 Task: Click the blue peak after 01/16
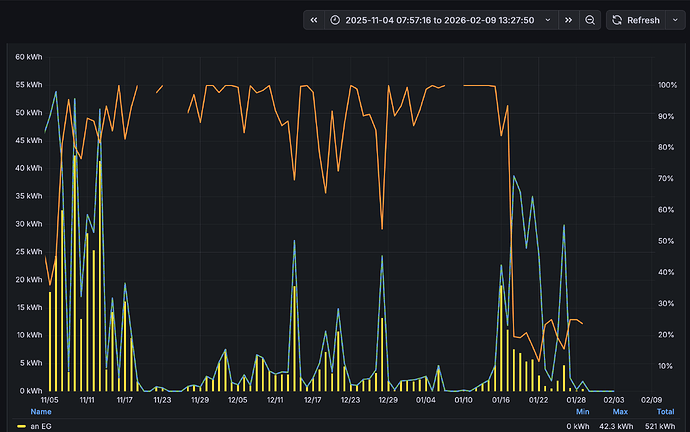514,177
